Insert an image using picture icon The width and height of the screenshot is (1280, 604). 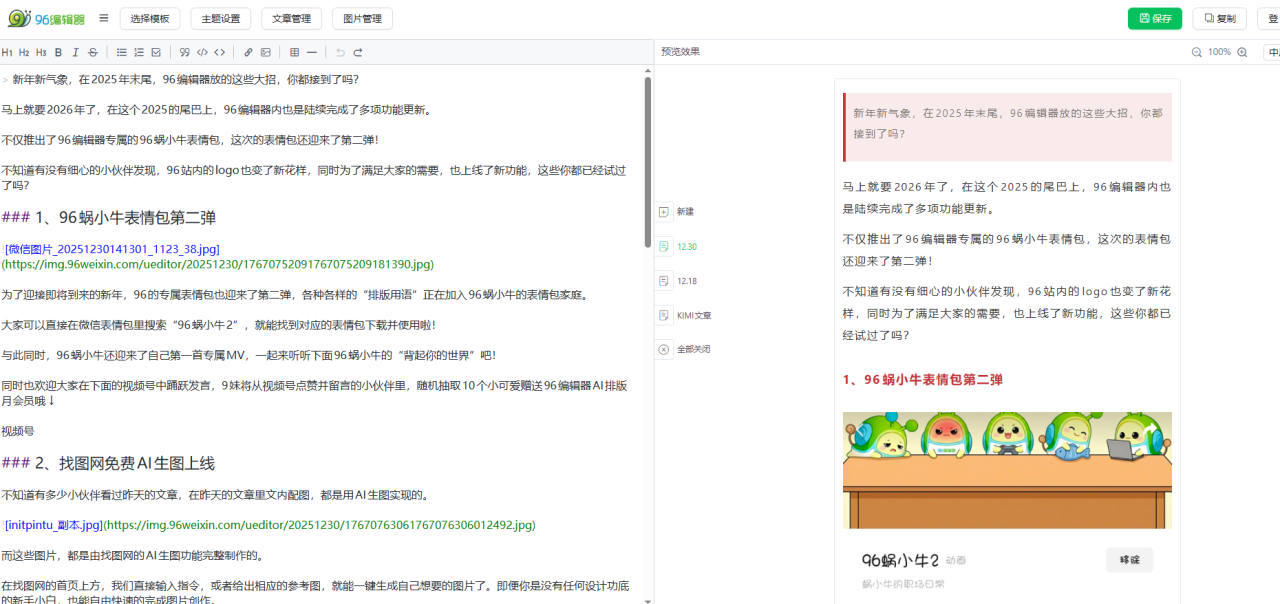[x=266, y=52]
